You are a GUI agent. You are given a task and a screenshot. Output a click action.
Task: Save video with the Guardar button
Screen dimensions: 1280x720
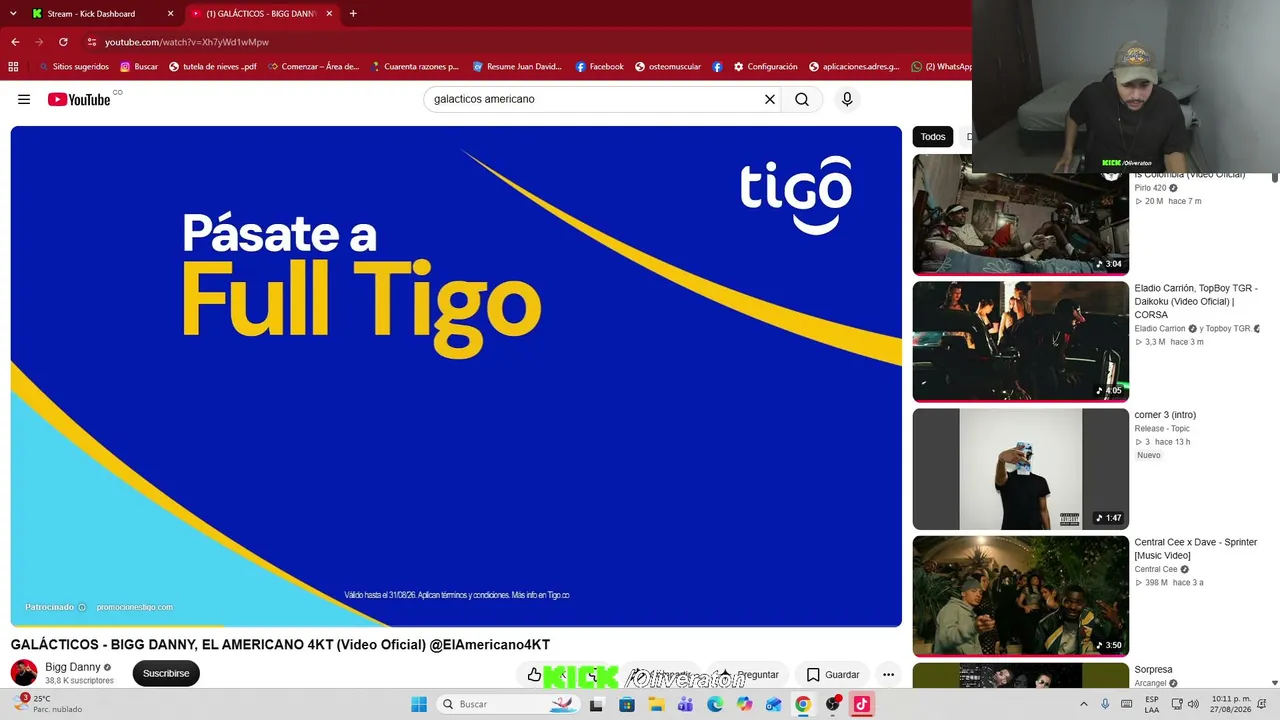click(x=833, y=675)
